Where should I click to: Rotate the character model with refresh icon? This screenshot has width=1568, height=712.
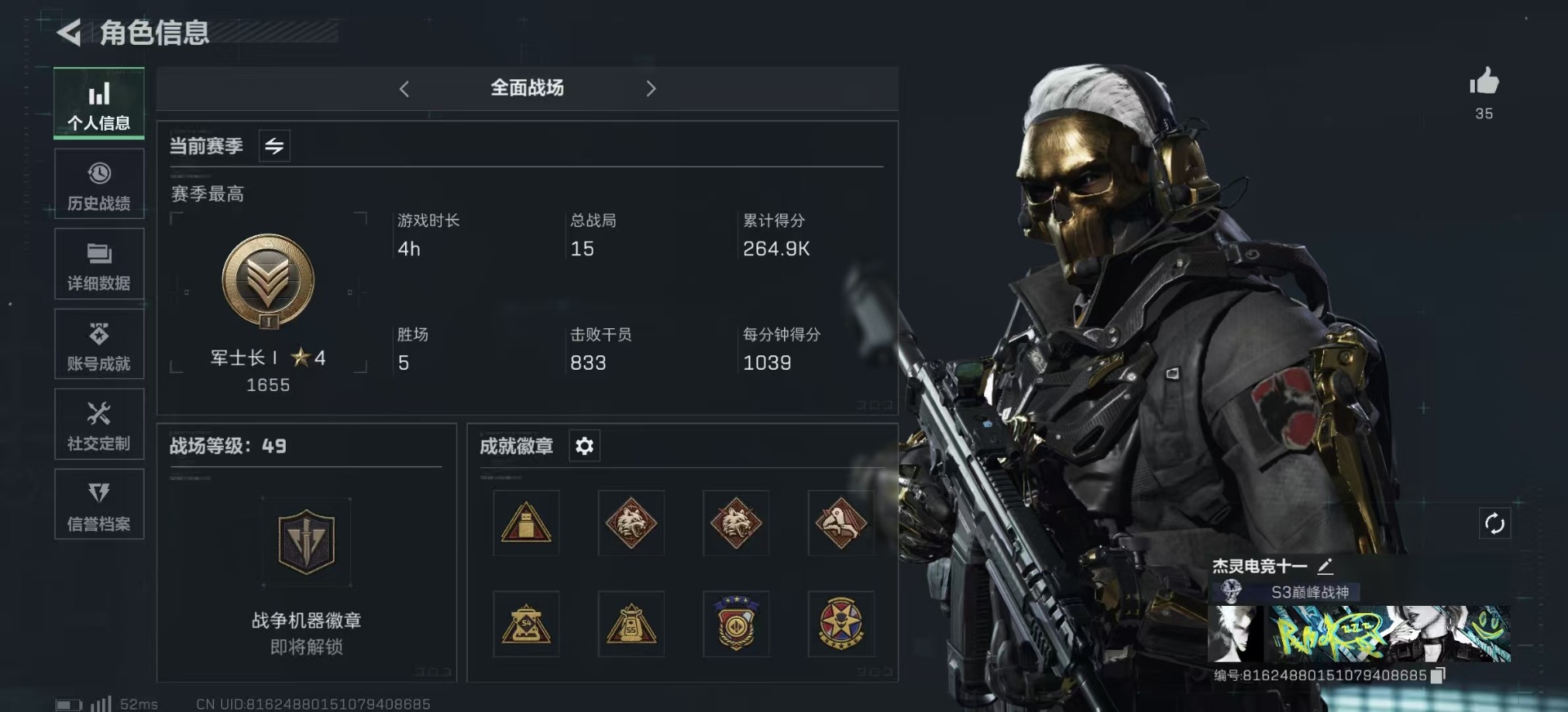coord(1494,523)
